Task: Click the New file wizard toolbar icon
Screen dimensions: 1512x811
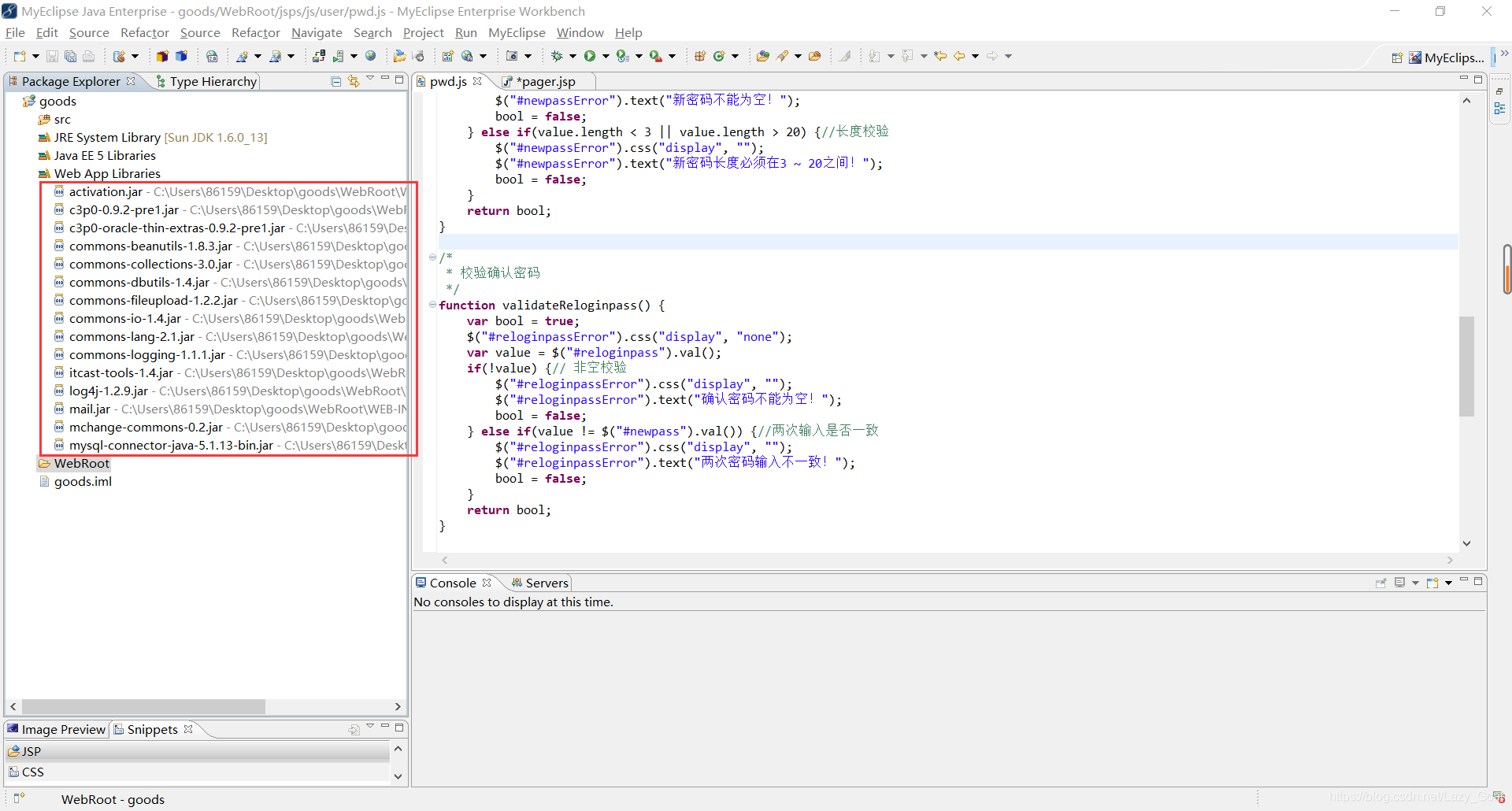Action: pos(20,56)
